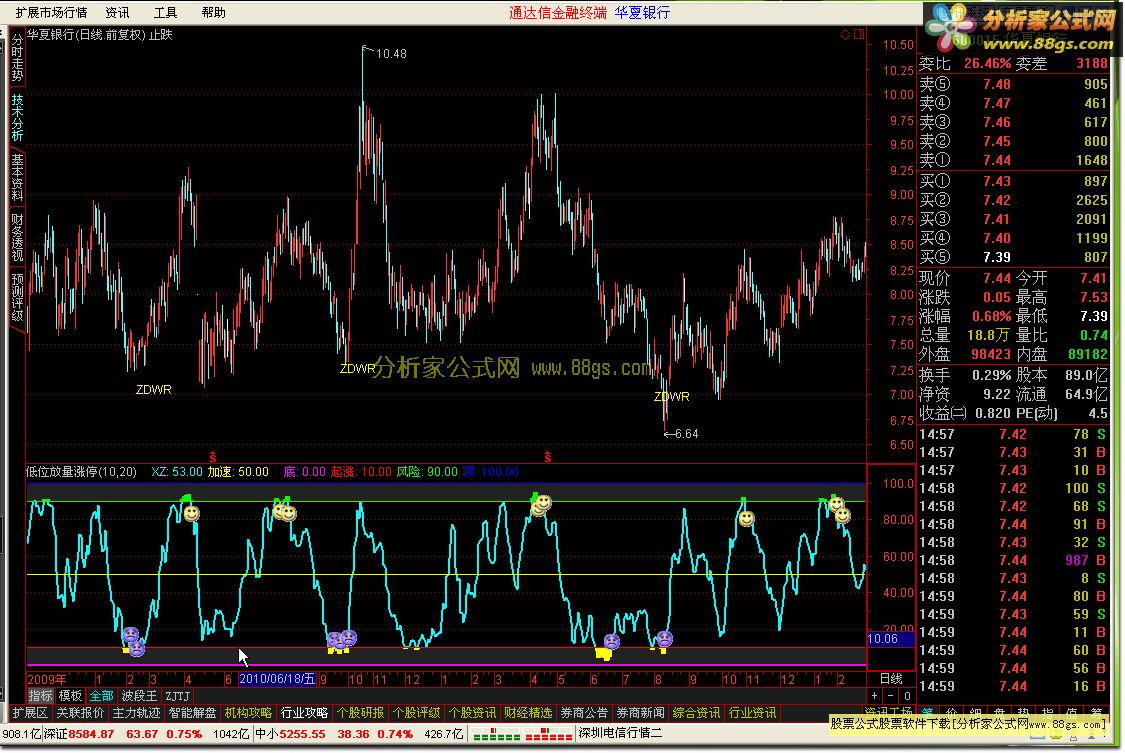Click the second red $ marker under chart
This screenshot has width=1125, height=753.
[x=547, y=457]
